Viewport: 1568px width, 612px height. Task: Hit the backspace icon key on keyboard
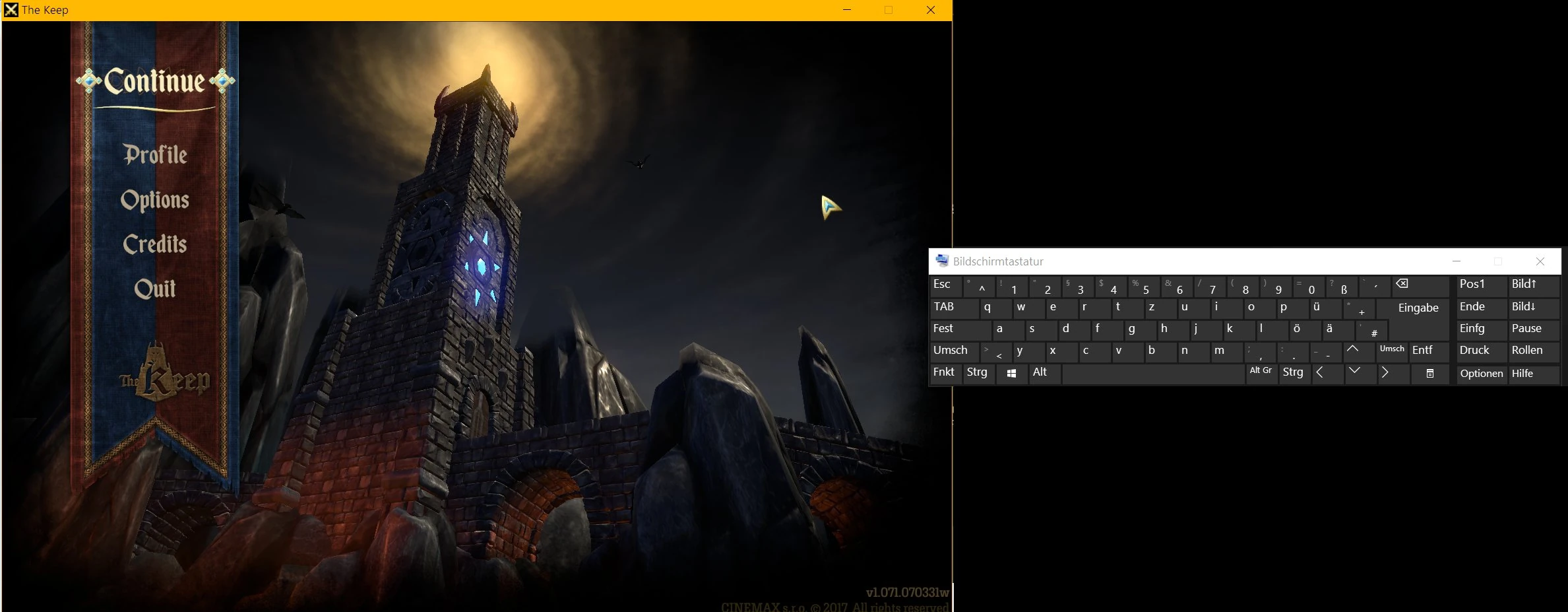click(x=1420, y=287)
